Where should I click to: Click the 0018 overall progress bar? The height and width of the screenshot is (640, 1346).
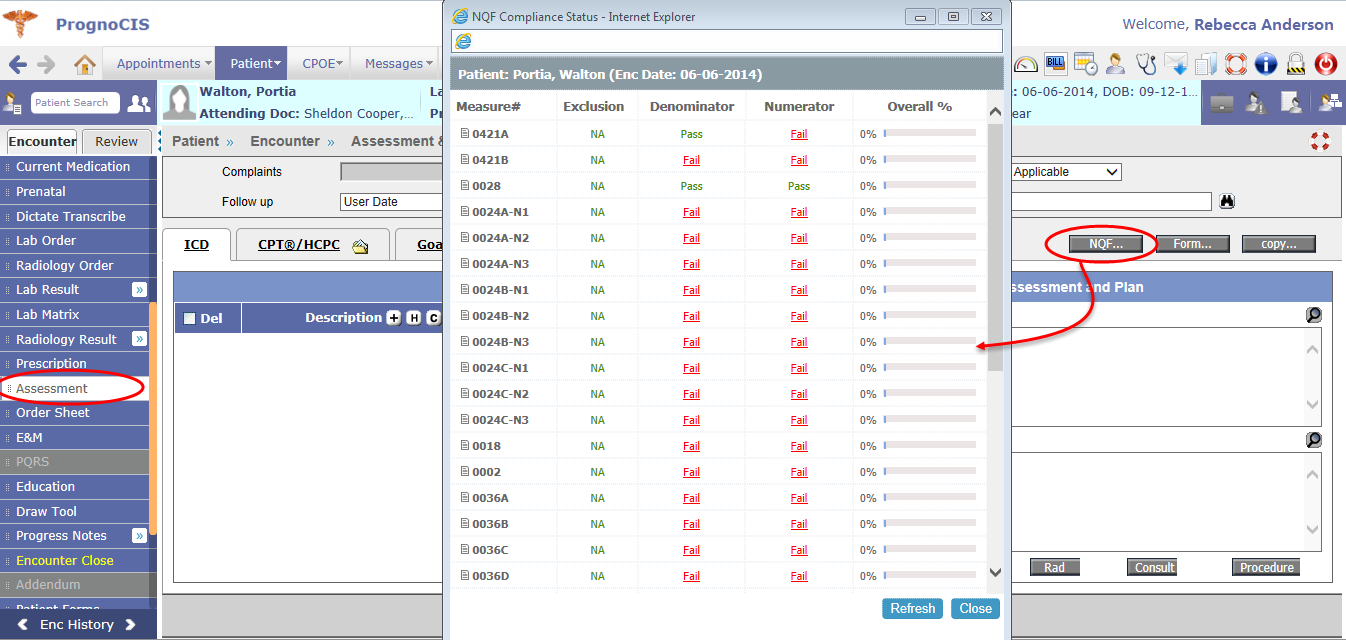[x=929, y=445]
